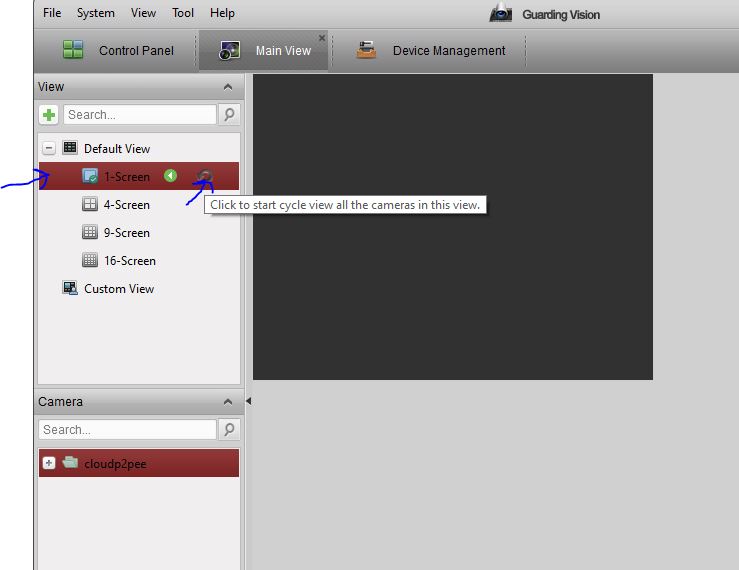739x570 pixels.
Task: Click the Custom View icon
Action: click(x=70, y=288)
